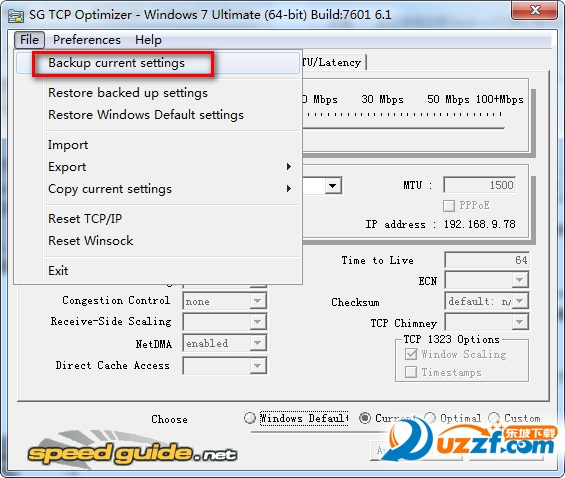Click the connection speed slider track
Viewport: 565px width, 478px height.
(x=404, y=128)
